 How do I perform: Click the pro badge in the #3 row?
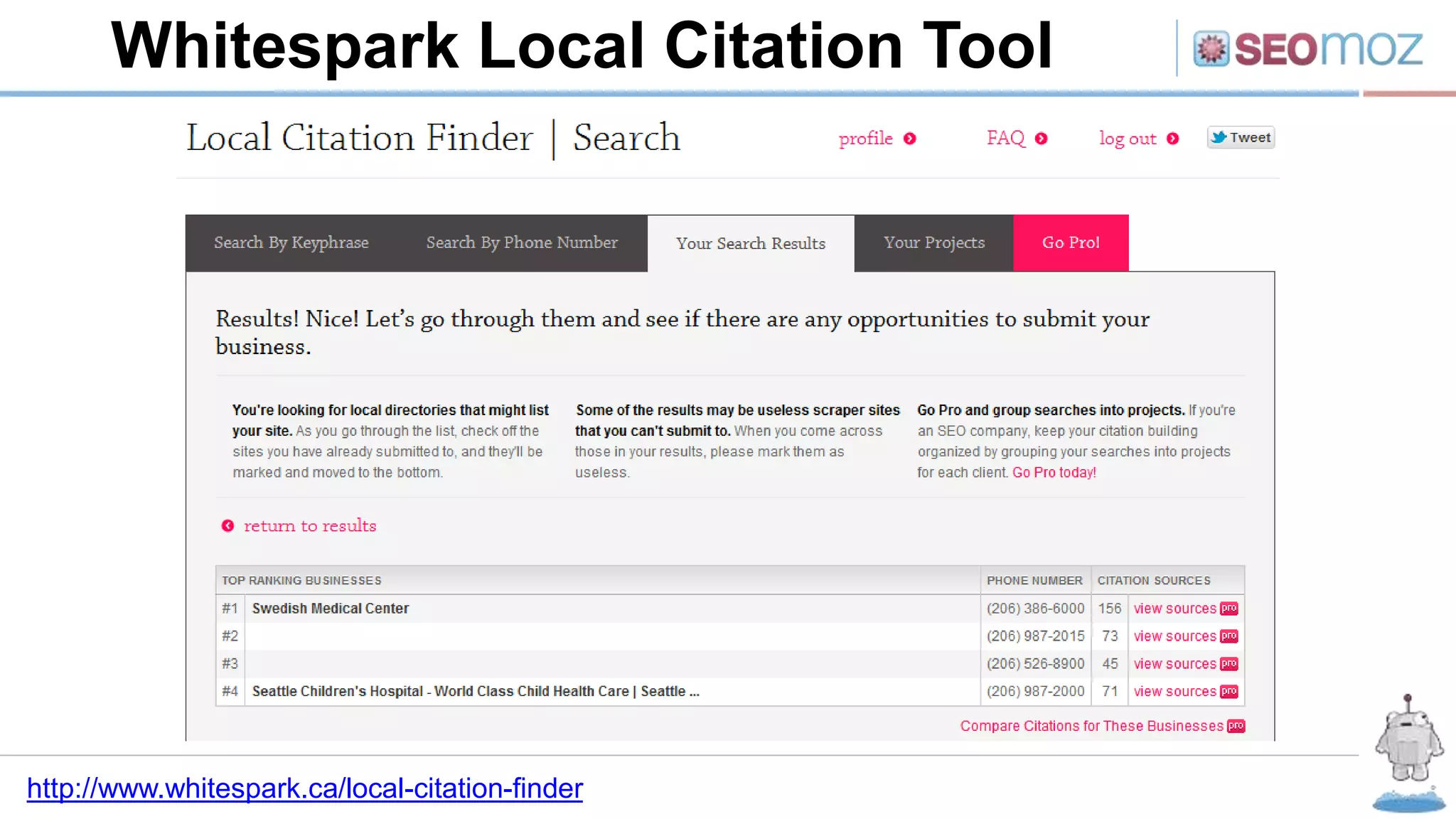click(1229, 664)
